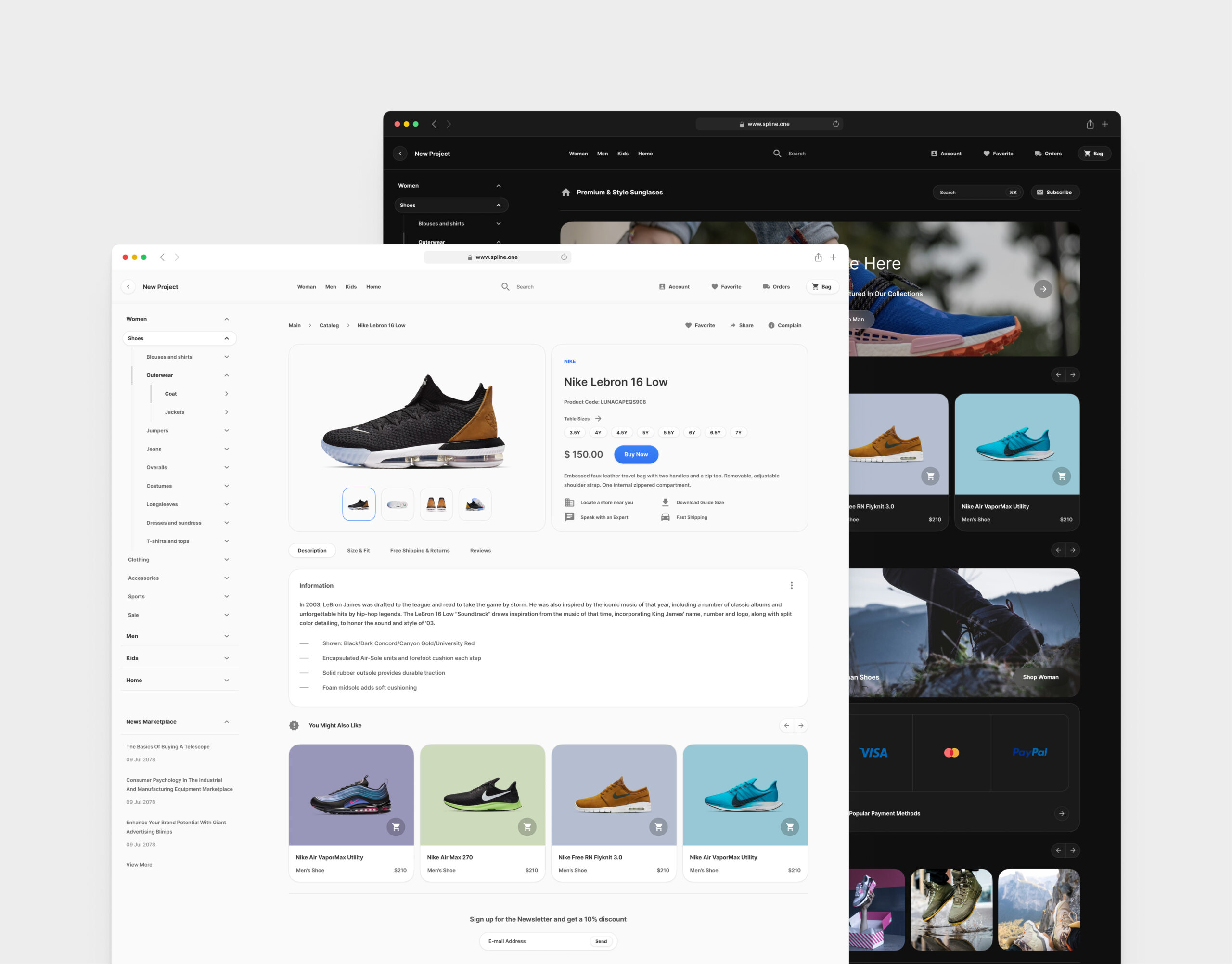Collapse Outerwear in front sidebar

click(226, 375)
